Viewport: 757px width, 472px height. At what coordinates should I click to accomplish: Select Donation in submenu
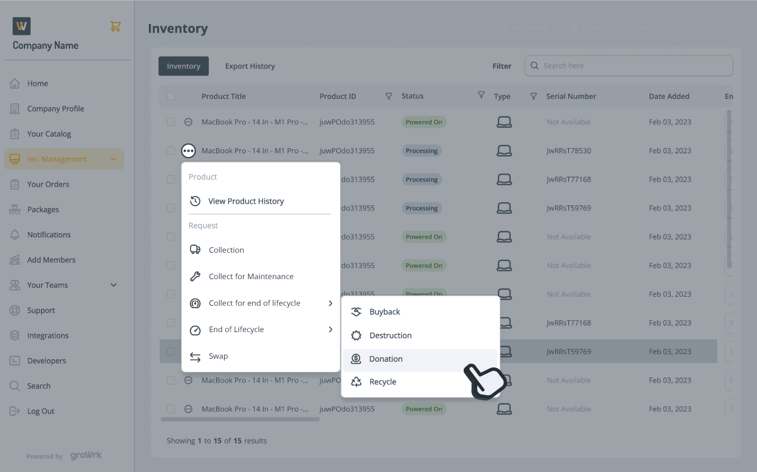point(420,359)
